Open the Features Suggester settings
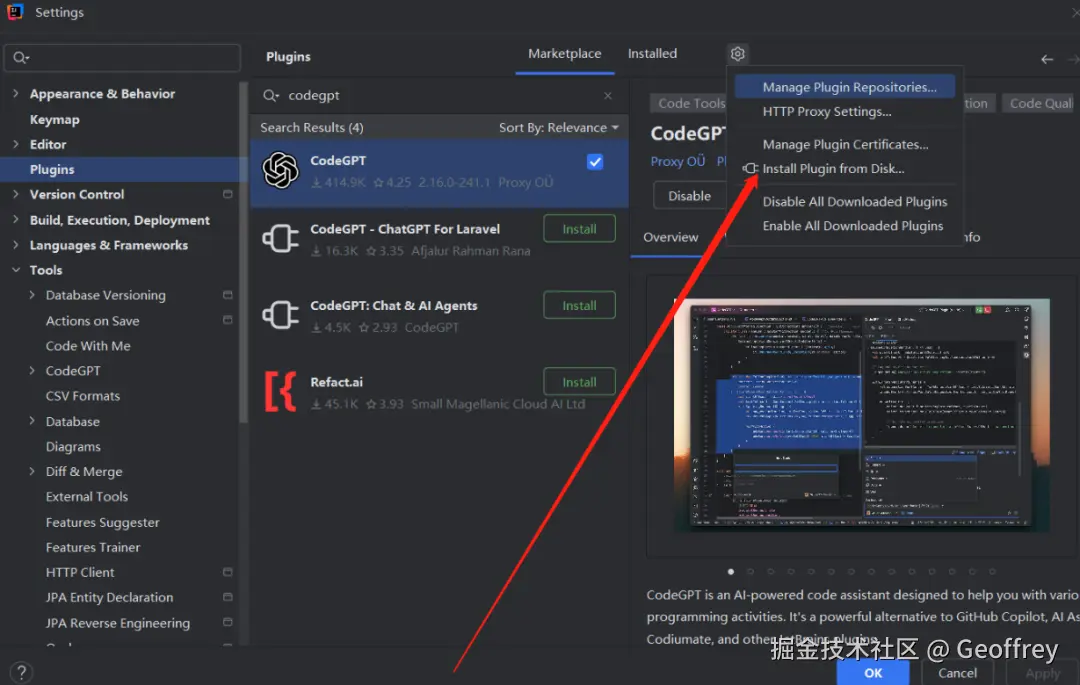The image size is (1080, 685). click(x=103, y=523)
